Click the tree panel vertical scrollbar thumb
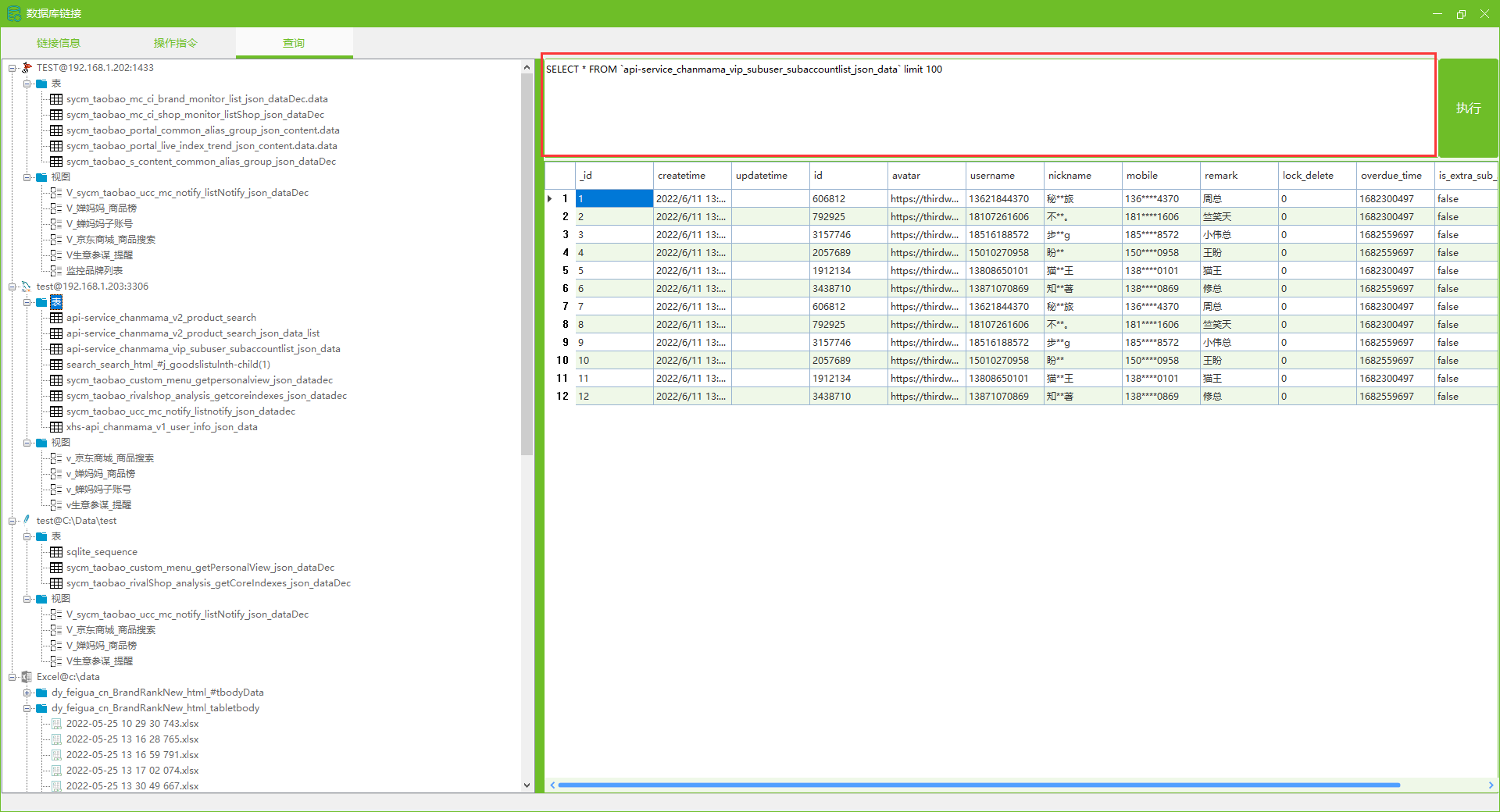Viewport: 1500px width, 812px height. coord(527,265)
